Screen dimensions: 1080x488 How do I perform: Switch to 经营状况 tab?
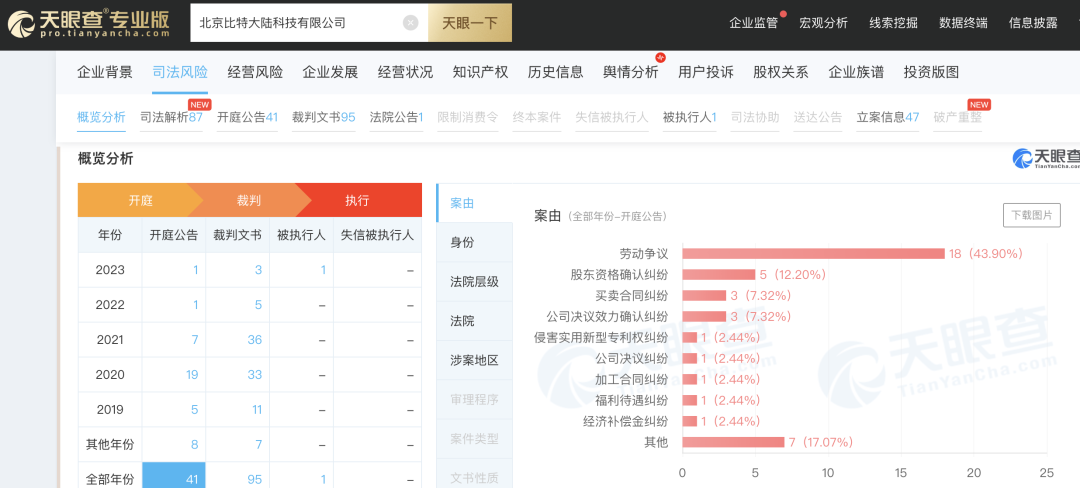[x=405, y=72]
